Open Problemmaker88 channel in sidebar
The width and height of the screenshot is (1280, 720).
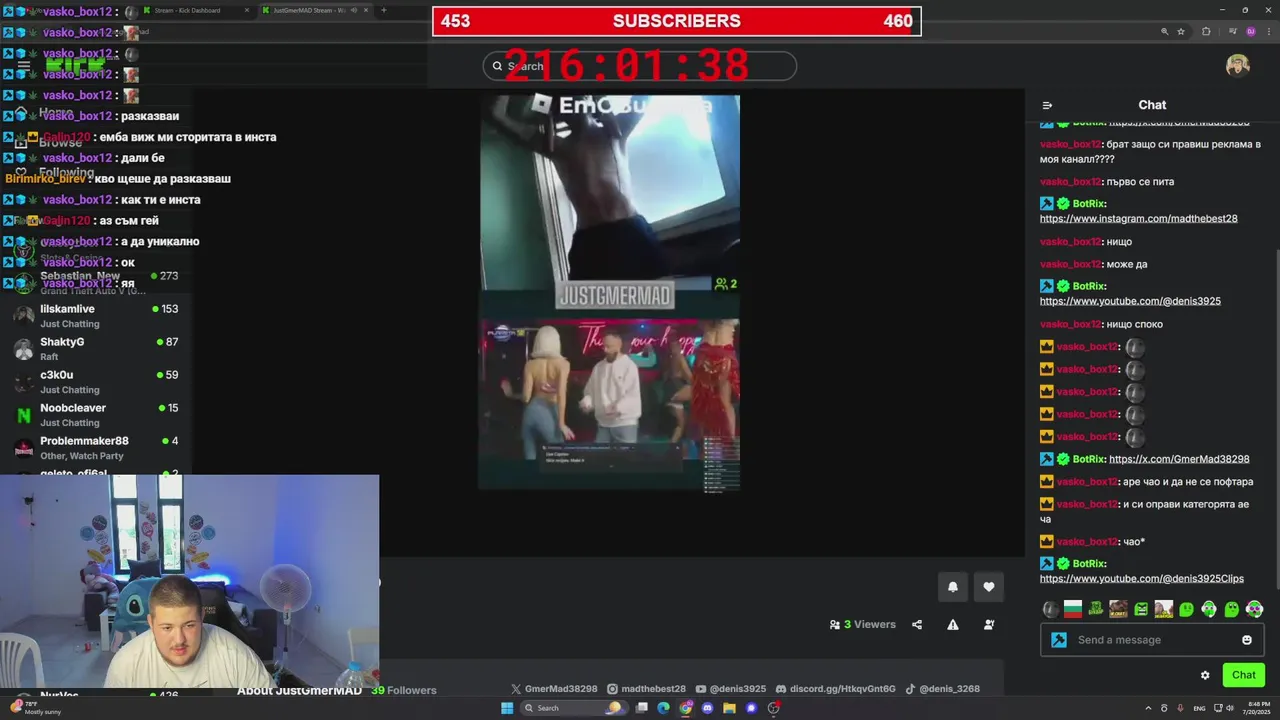pos(96,447)
